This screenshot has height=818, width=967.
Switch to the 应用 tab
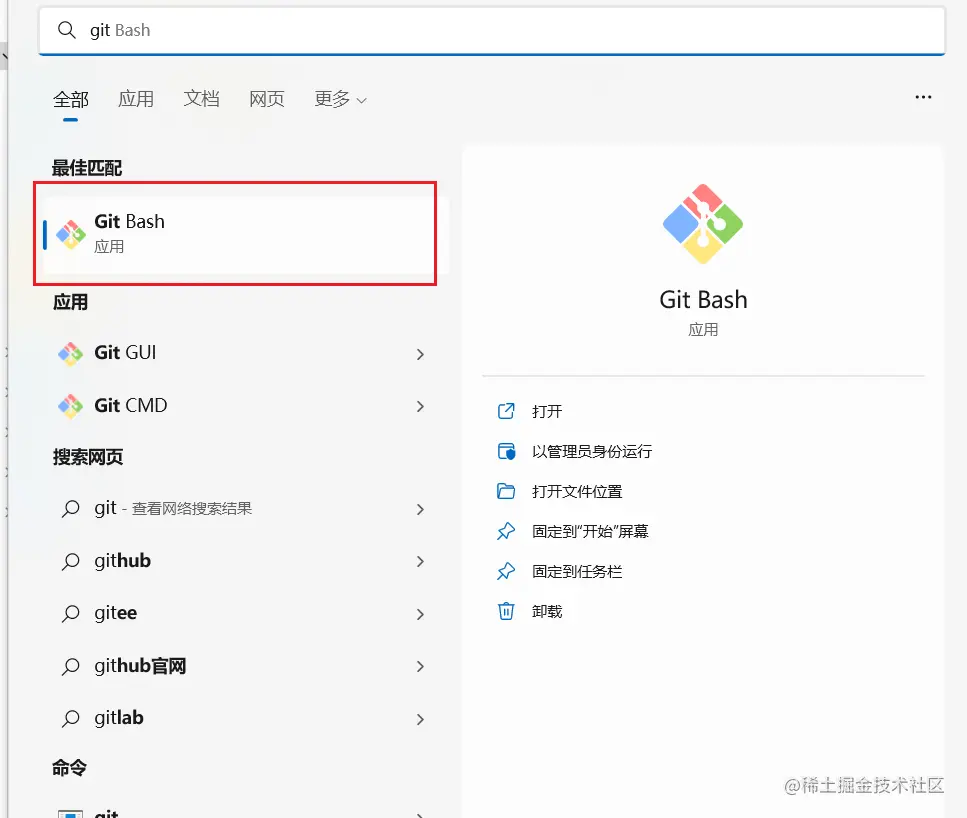(136, 99)
